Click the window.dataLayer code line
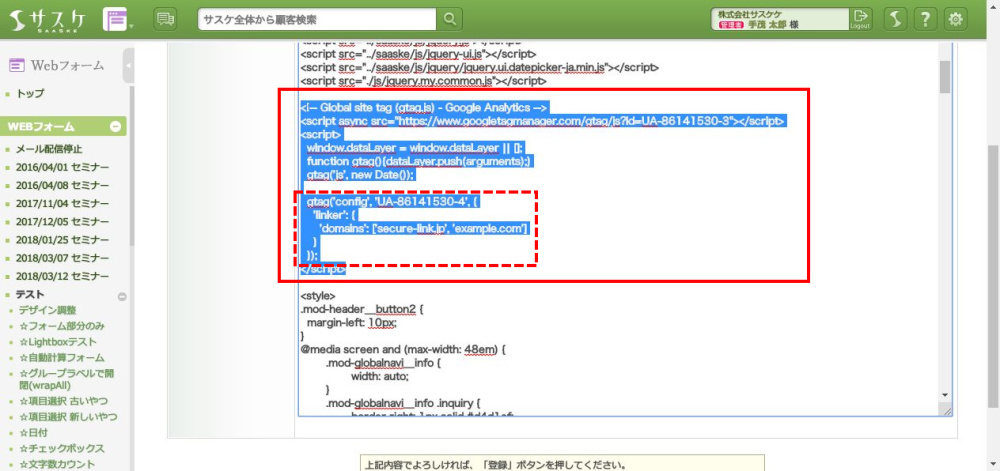This screenshot has height=471, width=1000. point(415,148)
